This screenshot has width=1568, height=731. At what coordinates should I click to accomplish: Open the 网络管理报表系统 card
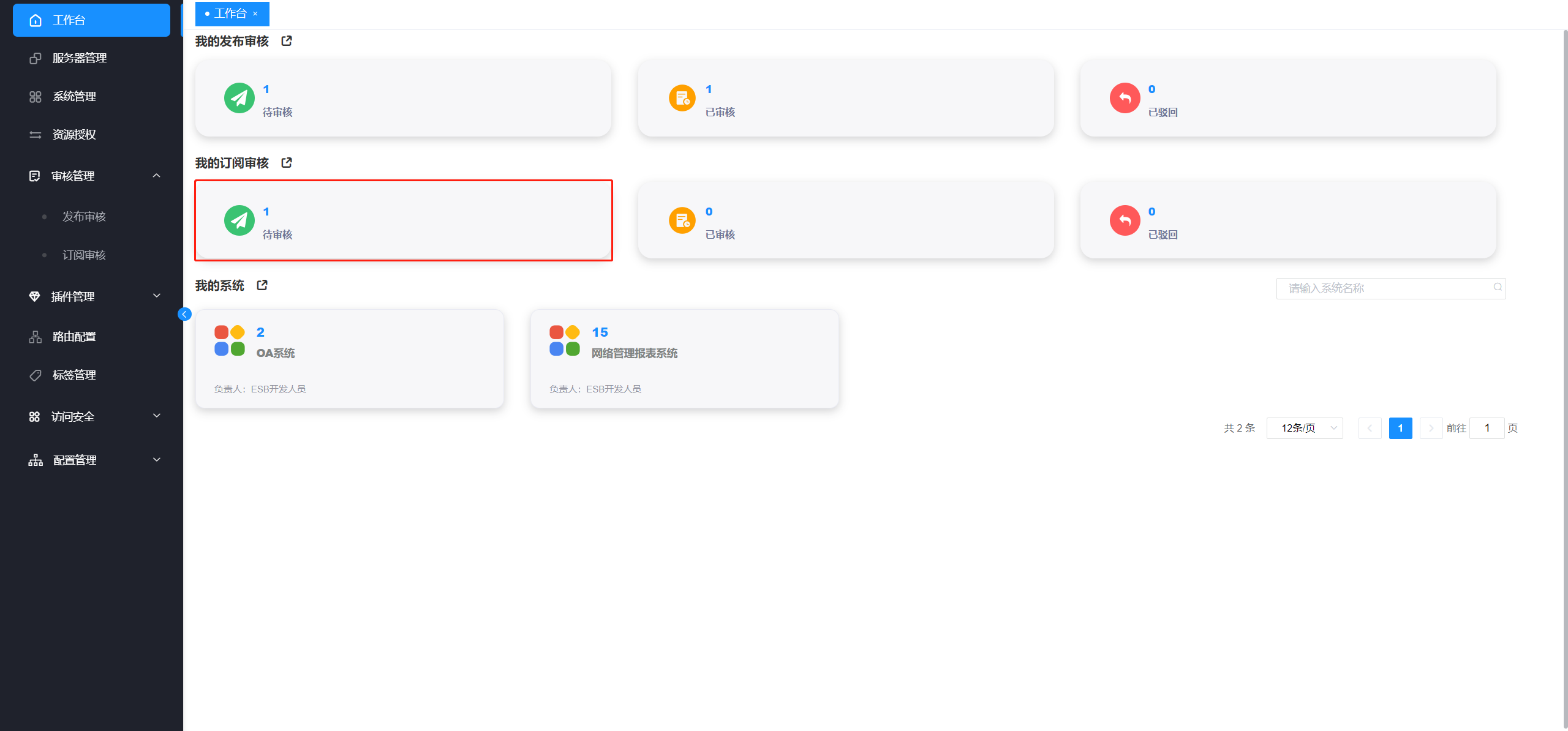(685, 359)
